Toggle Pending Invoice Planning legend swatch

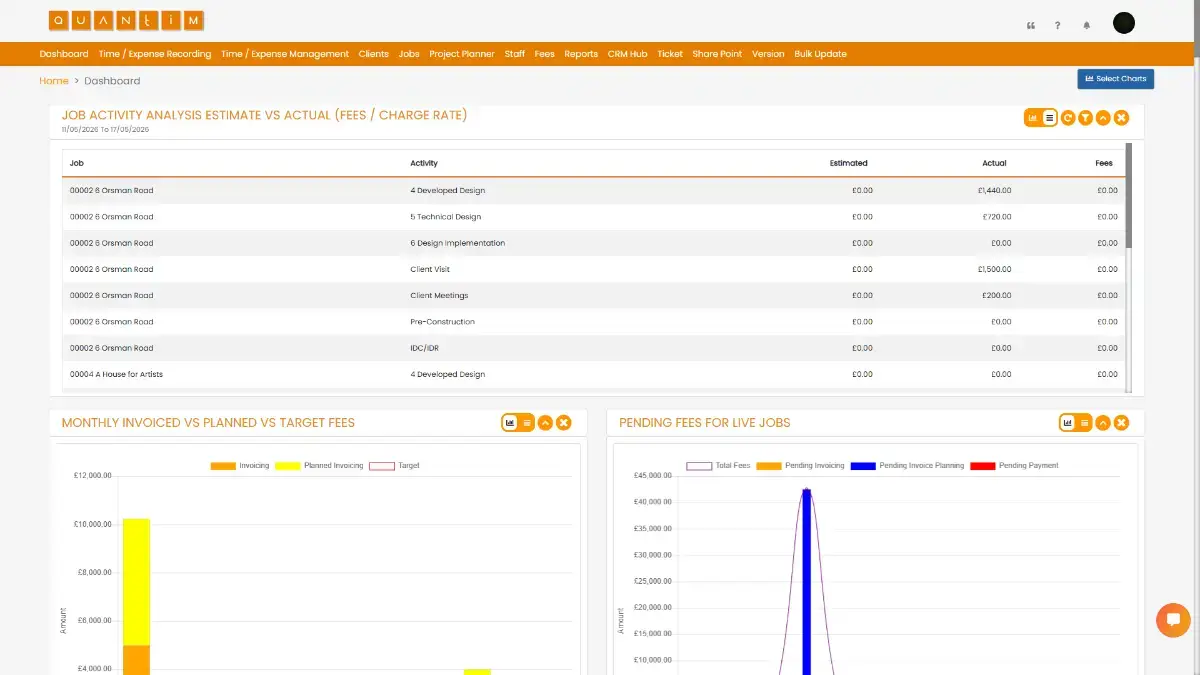[862, 466]
